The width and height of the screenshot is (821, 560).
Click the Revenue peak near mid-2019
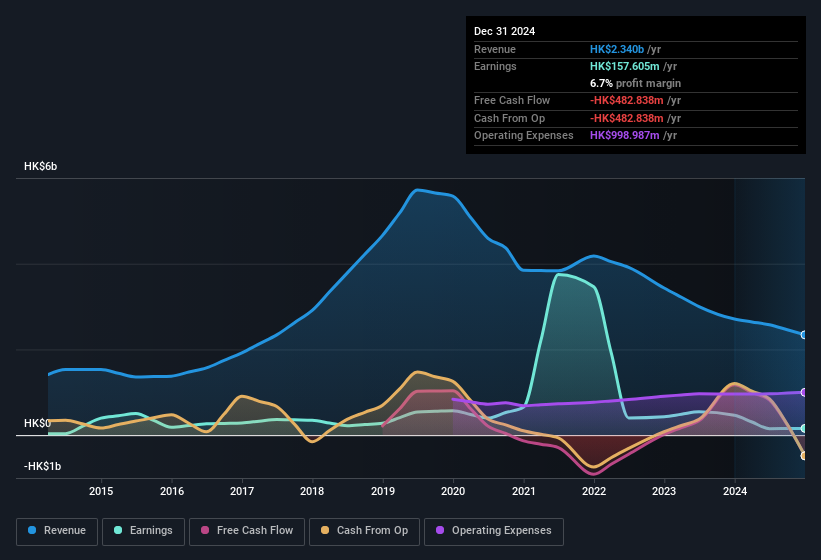point(417,190)
